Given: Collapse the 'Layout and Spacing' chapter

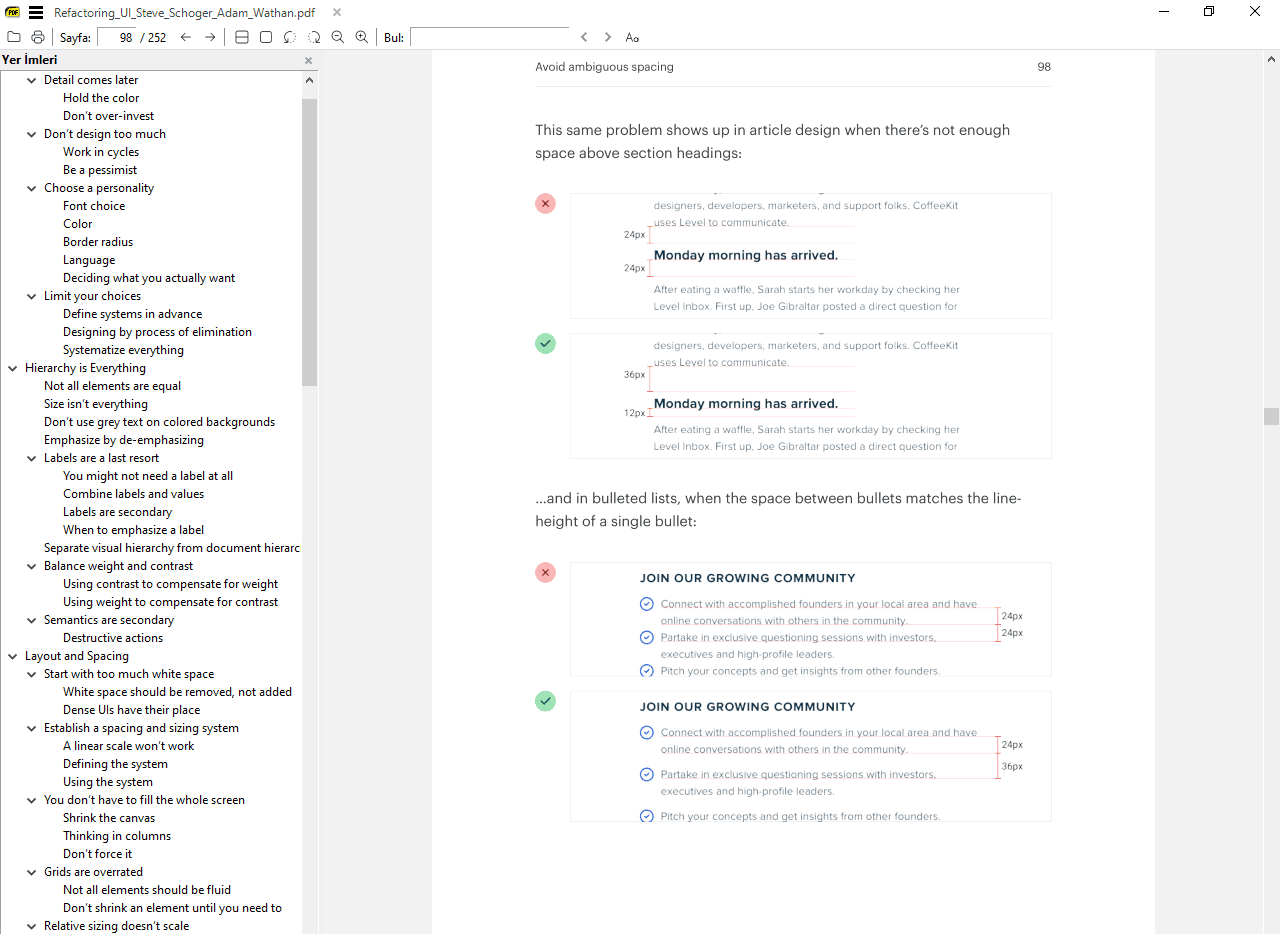Looking at the screenshot, I should [13, 656].
